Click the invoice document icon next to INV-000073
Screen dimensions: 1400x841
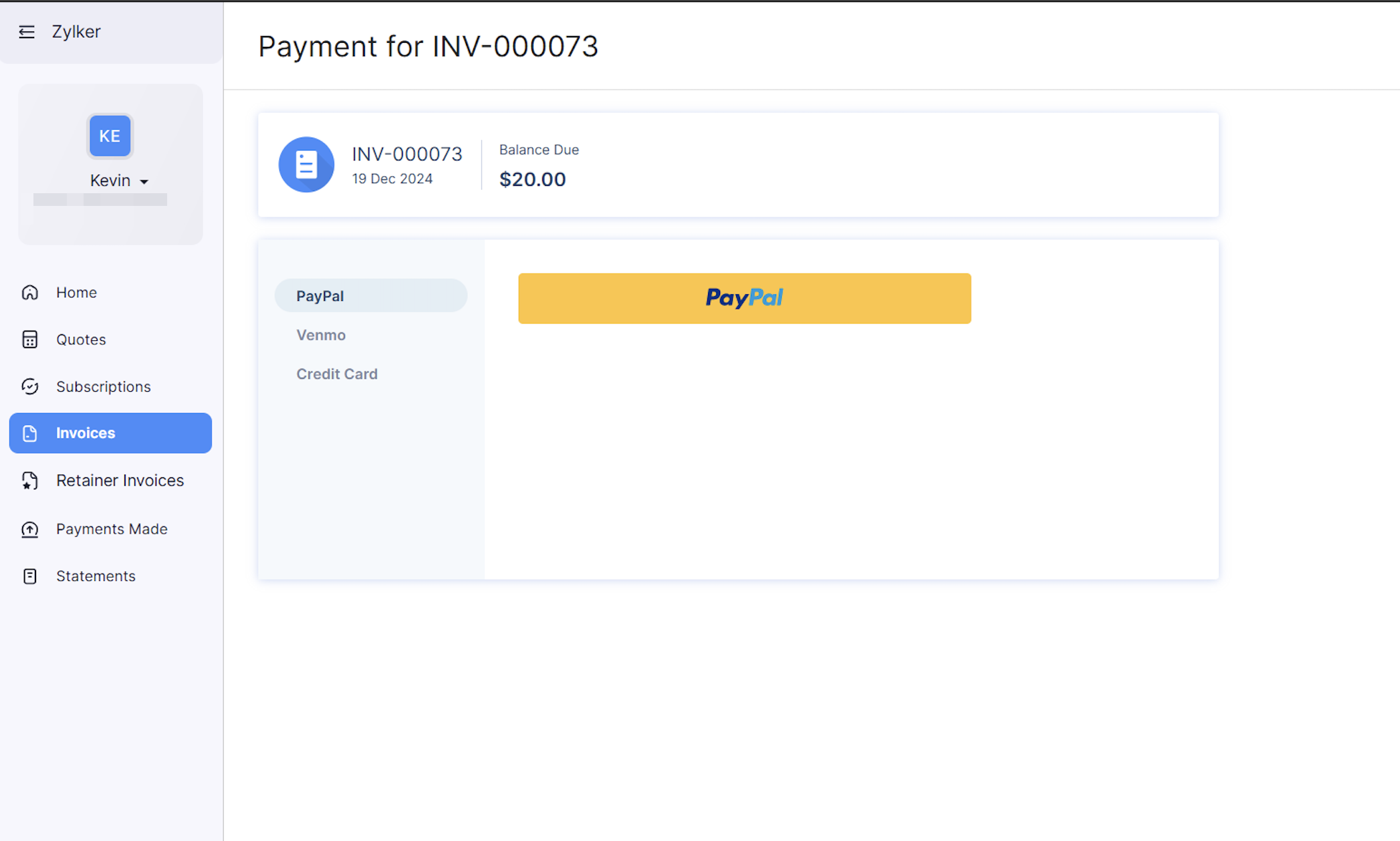[x=306, y=164]
